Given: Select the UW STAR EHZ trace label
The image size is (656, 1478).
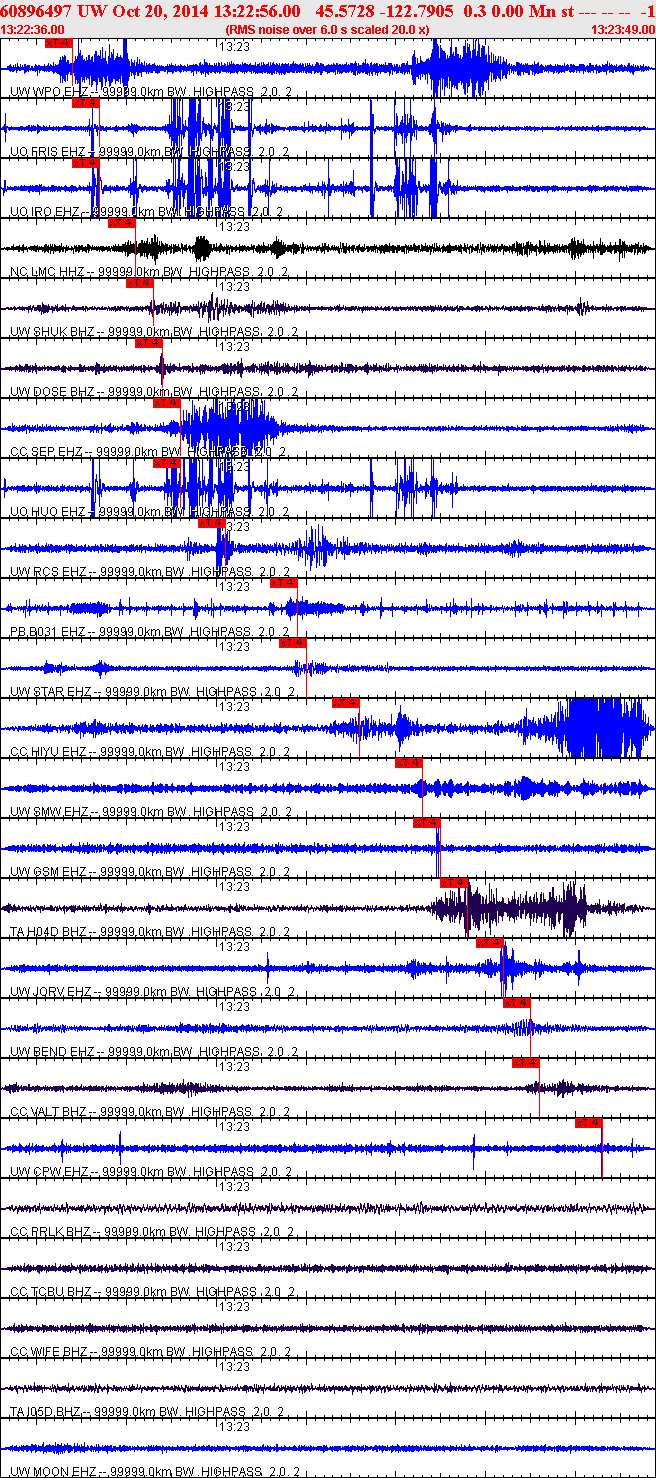Looking at the screenshot, I should pyautogui.click(x=153, y=692).
